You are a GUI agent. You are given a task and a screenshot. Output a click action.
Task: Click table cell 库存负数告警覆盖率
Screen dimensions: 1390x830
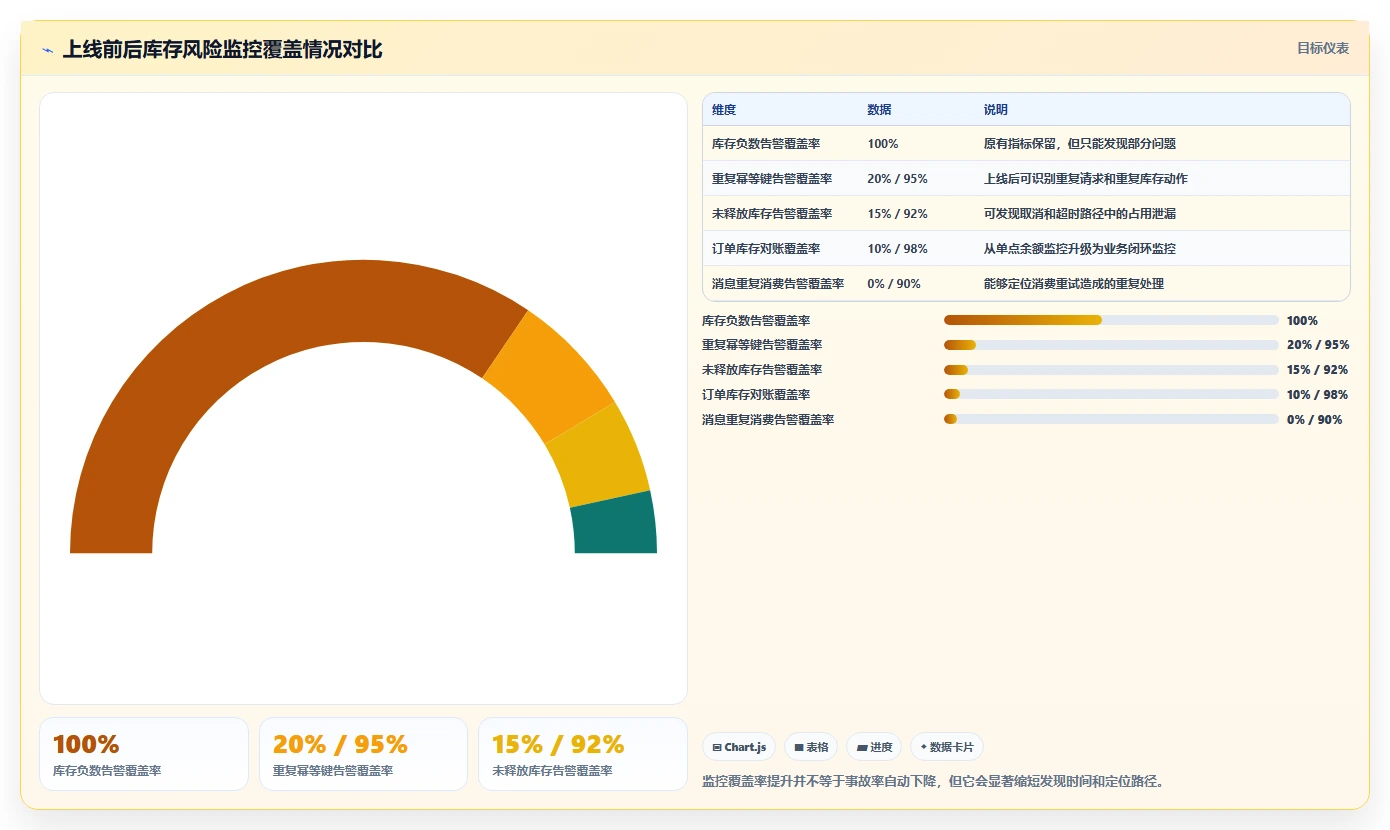(x=766, y=144)
